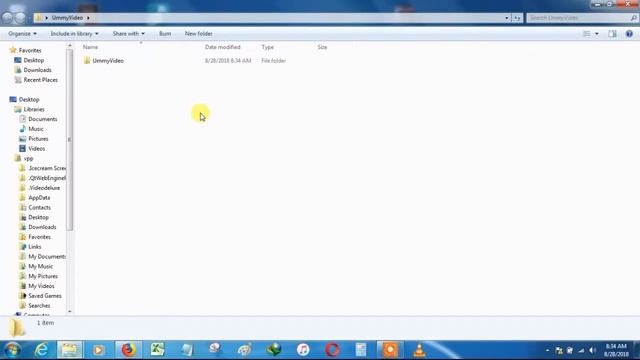Viewport: 640px width, 360px height.
Task: Launch Opera browser from taskbar
Action: pyautogui.click(x=332, y=350)
